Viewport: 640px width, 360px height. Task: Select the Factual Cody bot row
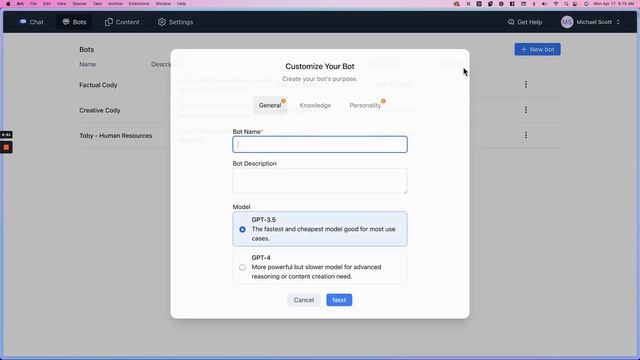pyautogui.click(x=98, y=85)
